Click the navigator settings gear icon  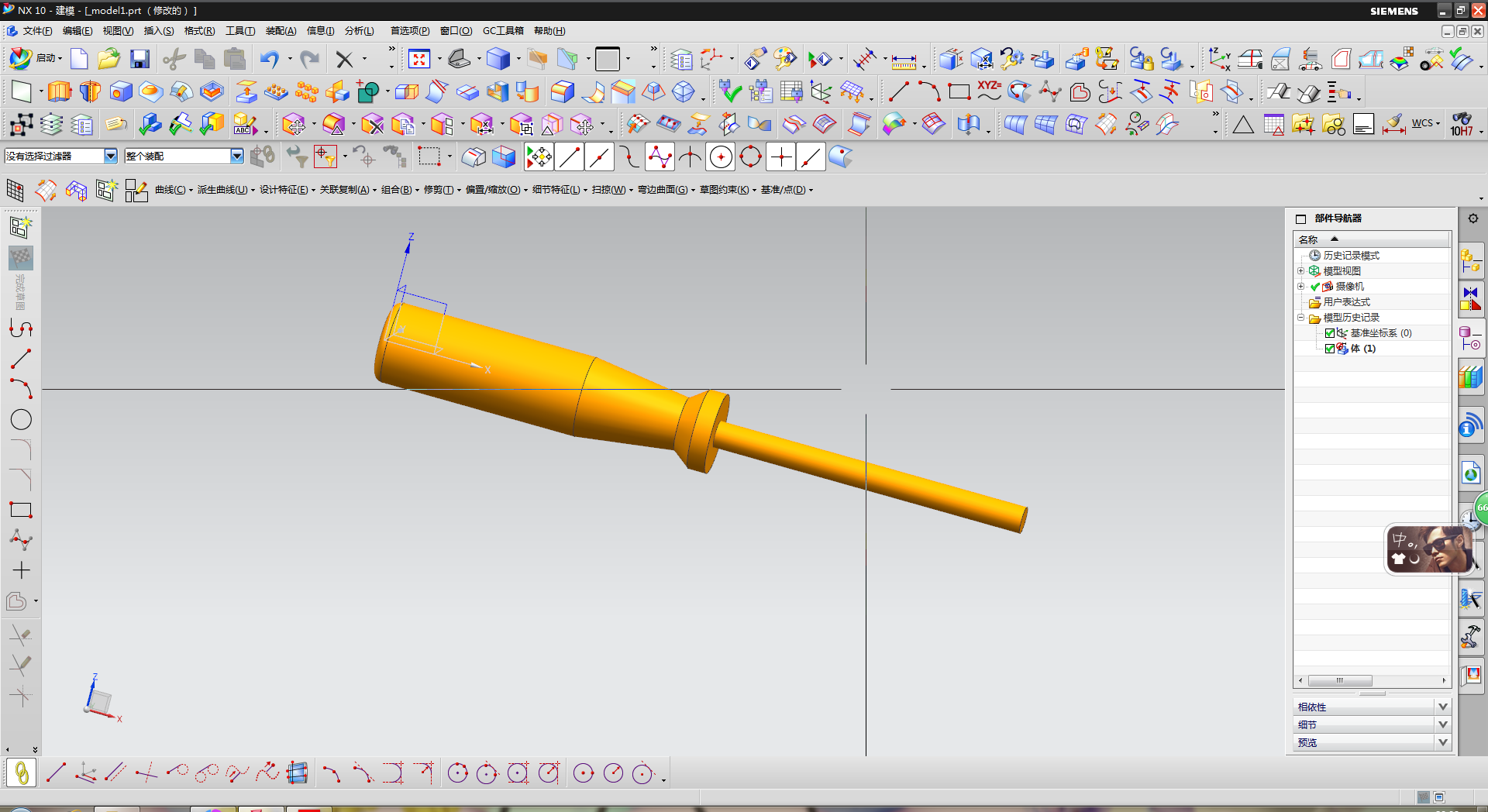(x=1473, y=218)
